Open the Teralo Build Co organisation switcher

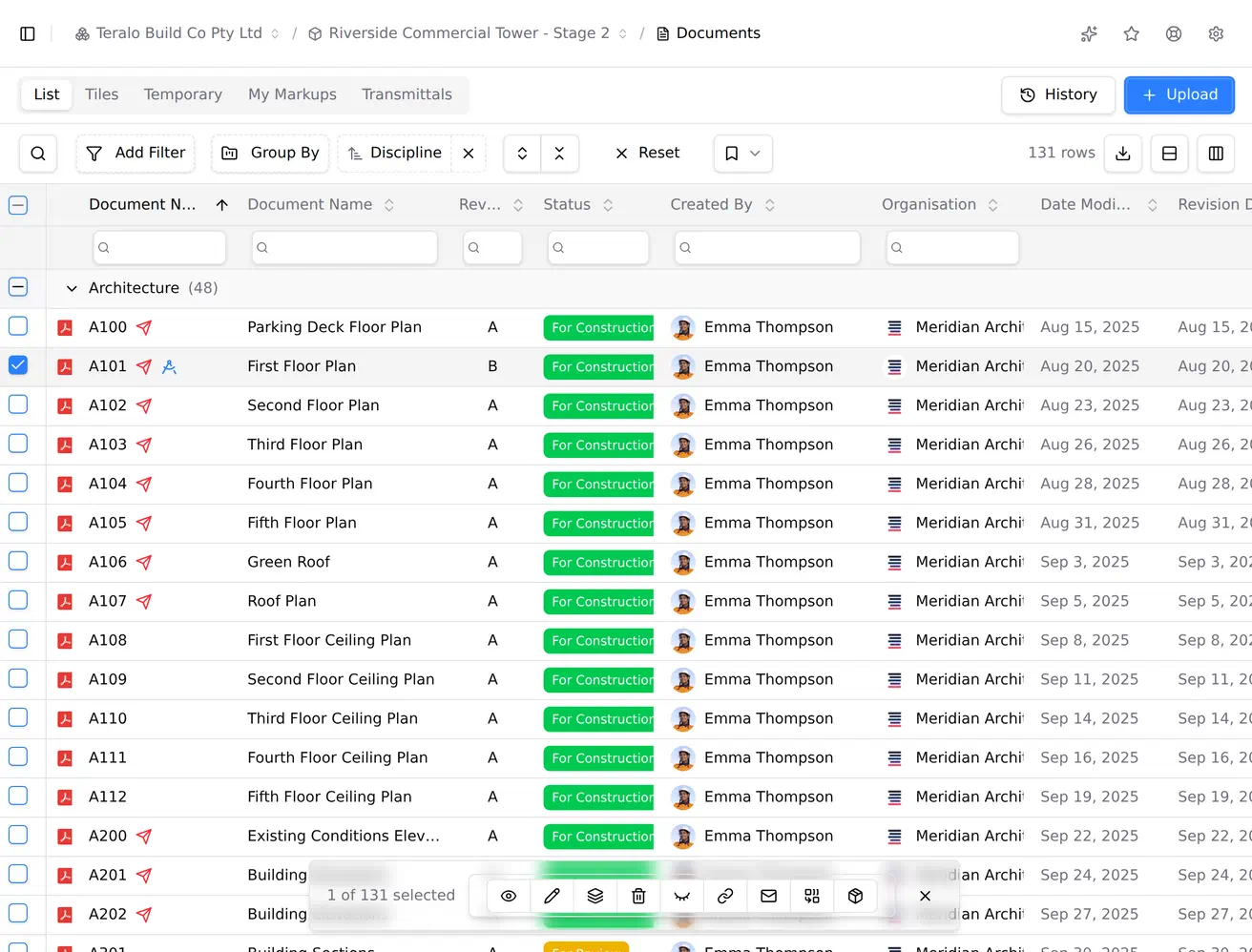[x=177, y=33]
